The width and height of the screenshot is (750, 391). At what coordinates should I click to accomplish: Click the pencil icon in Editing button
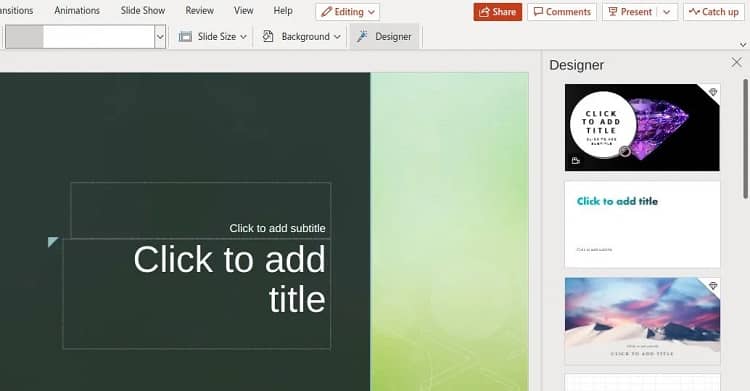[x=326, y=12]
